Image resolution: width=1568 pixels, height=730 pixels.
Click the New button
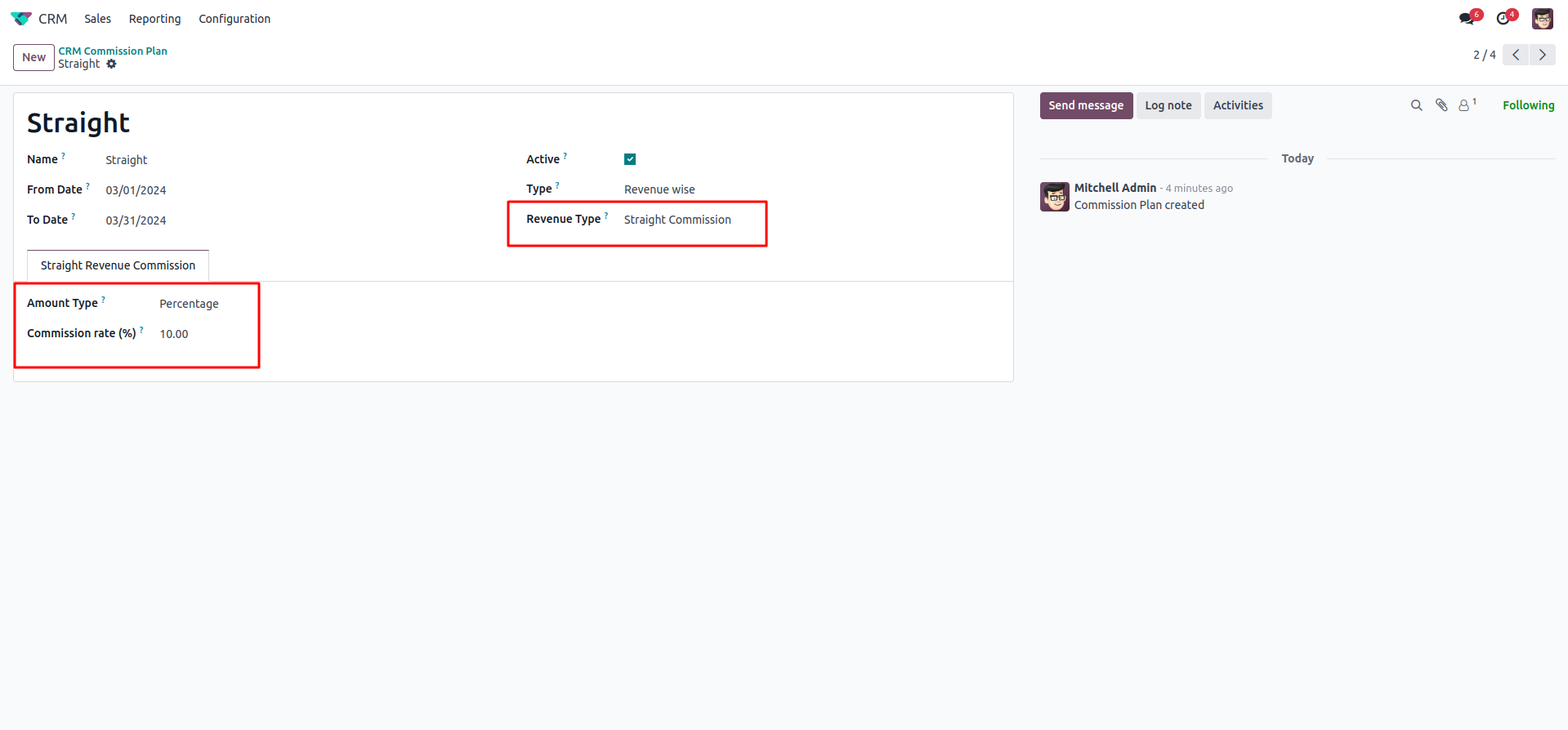click(x=34, y=57)
